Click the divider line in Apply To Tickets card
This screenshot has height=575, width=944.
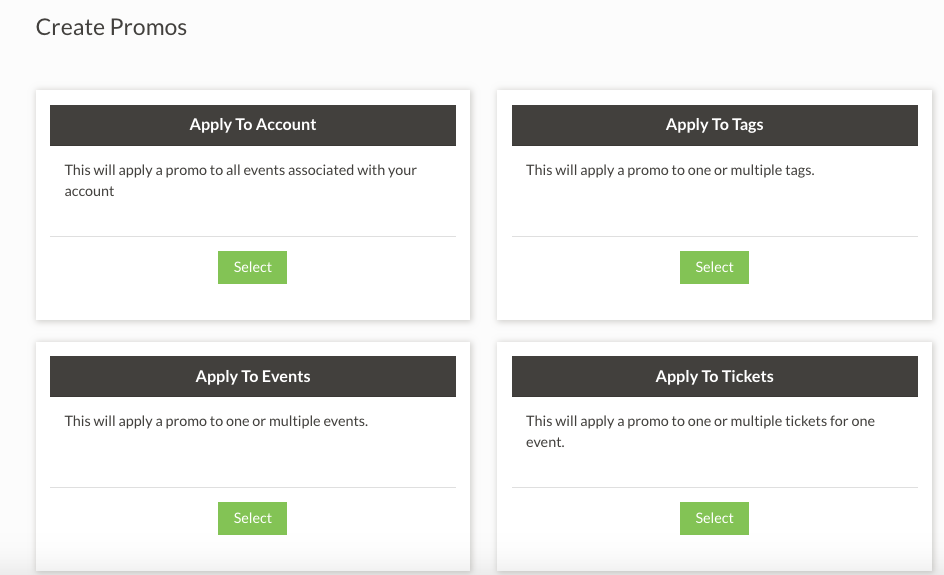pyautogui.click(x=714, y=488)
